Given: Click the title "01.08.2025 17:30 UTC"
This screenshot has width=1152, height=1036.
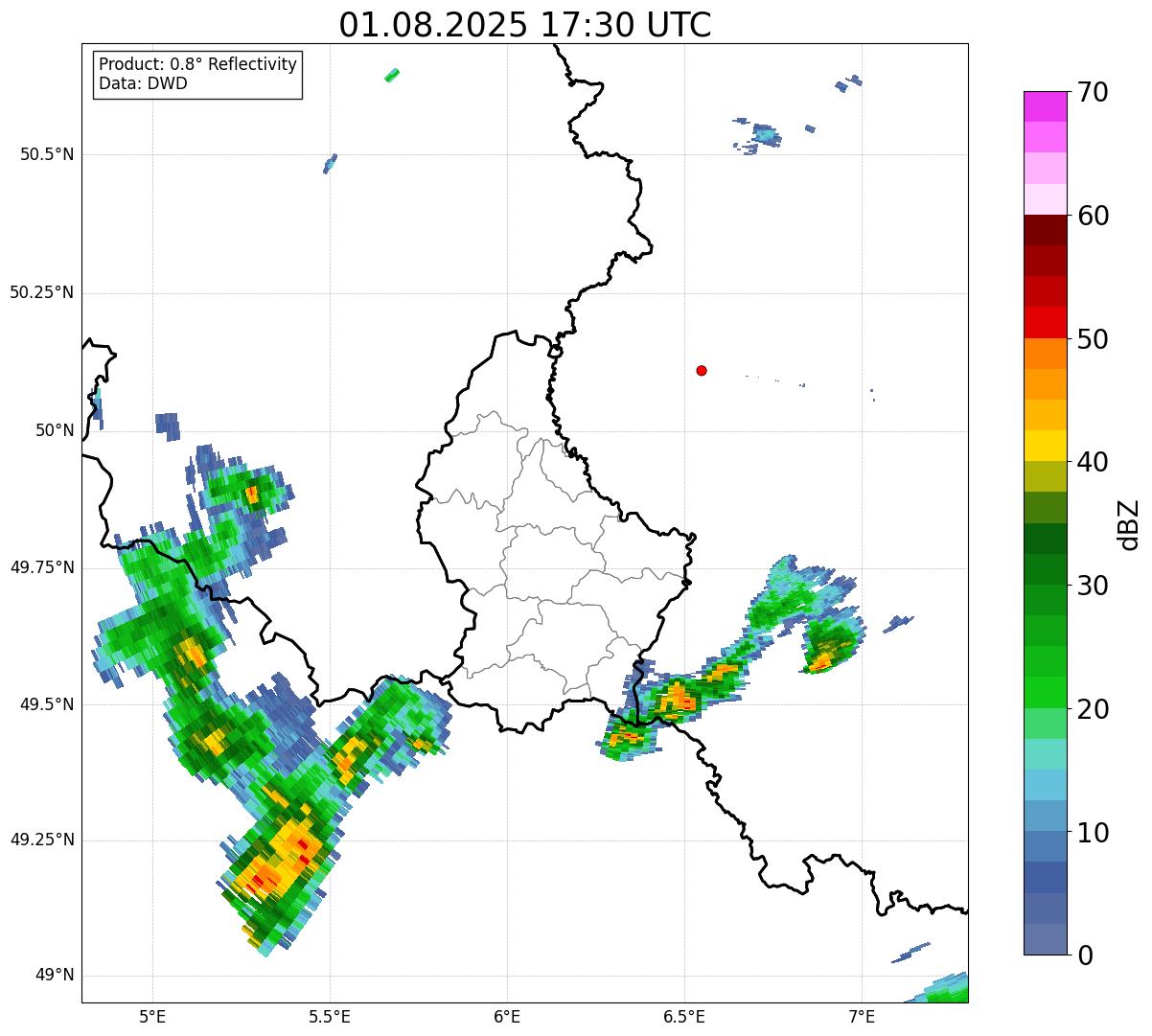Looking at the screenshot, I should click(x=525, y=25).
